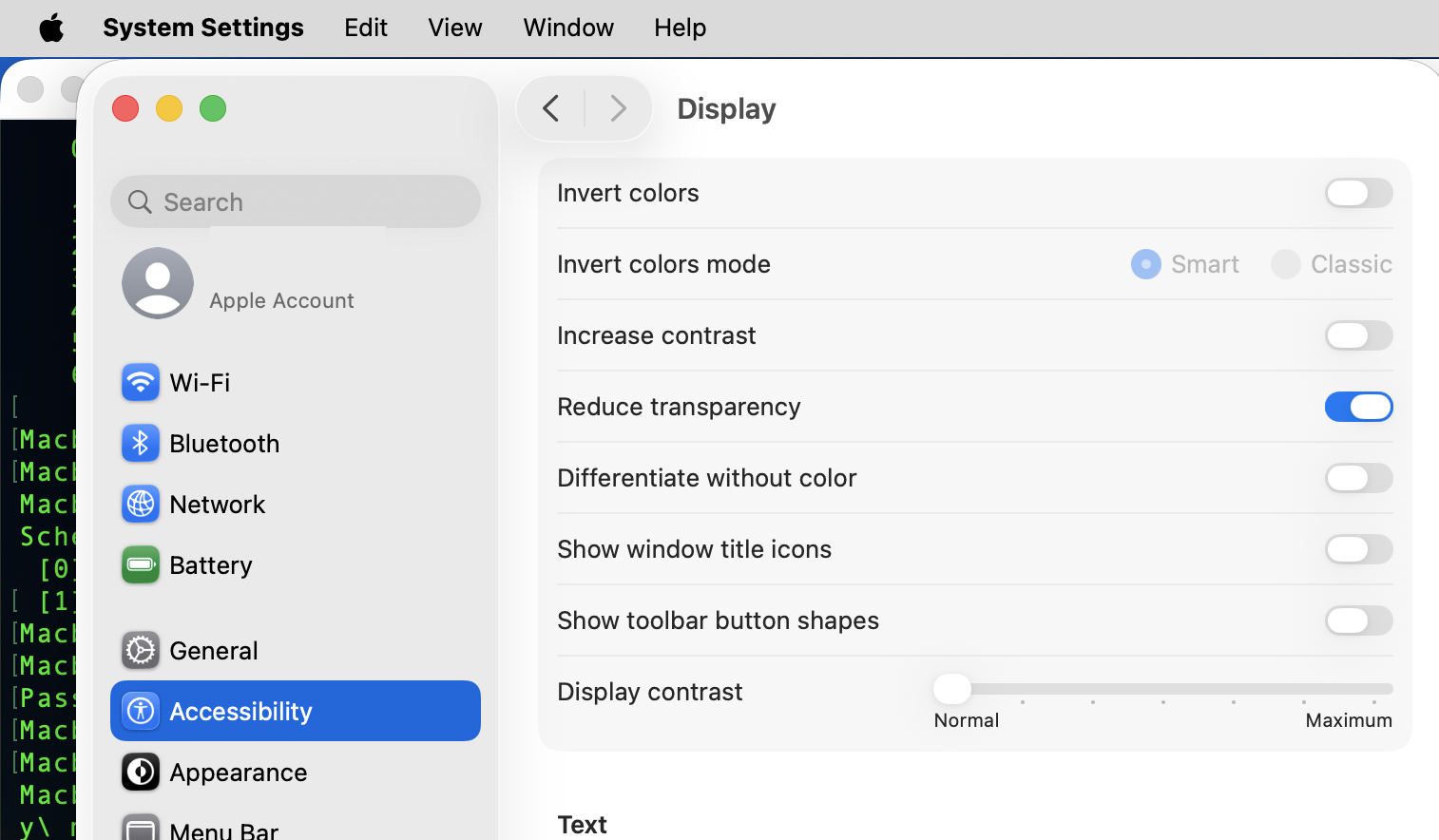
Task: Open Bluetooth settings via its icon
Action: tap(141, 443)
